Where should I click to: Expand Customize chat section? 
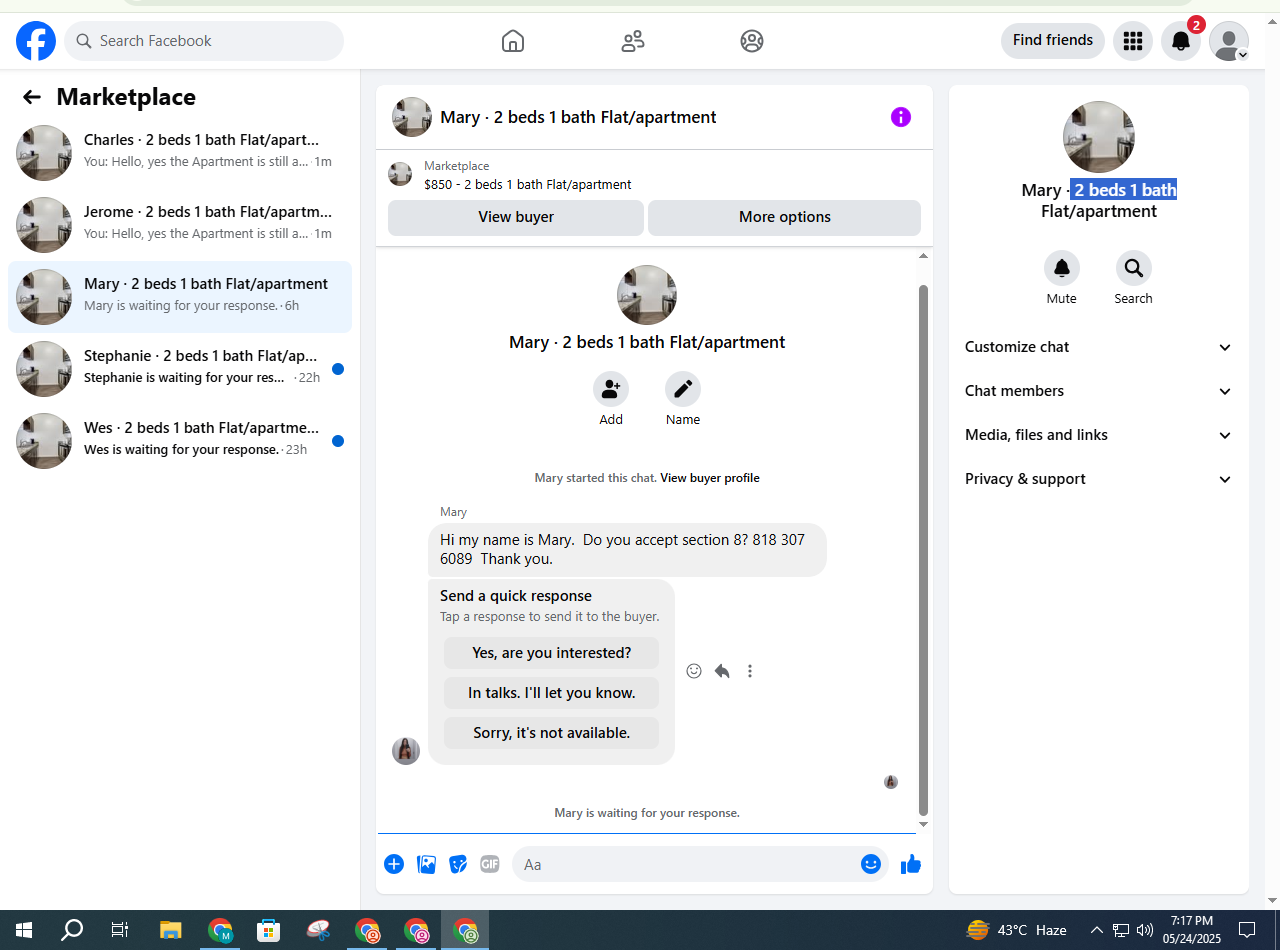click(1099, 347)
